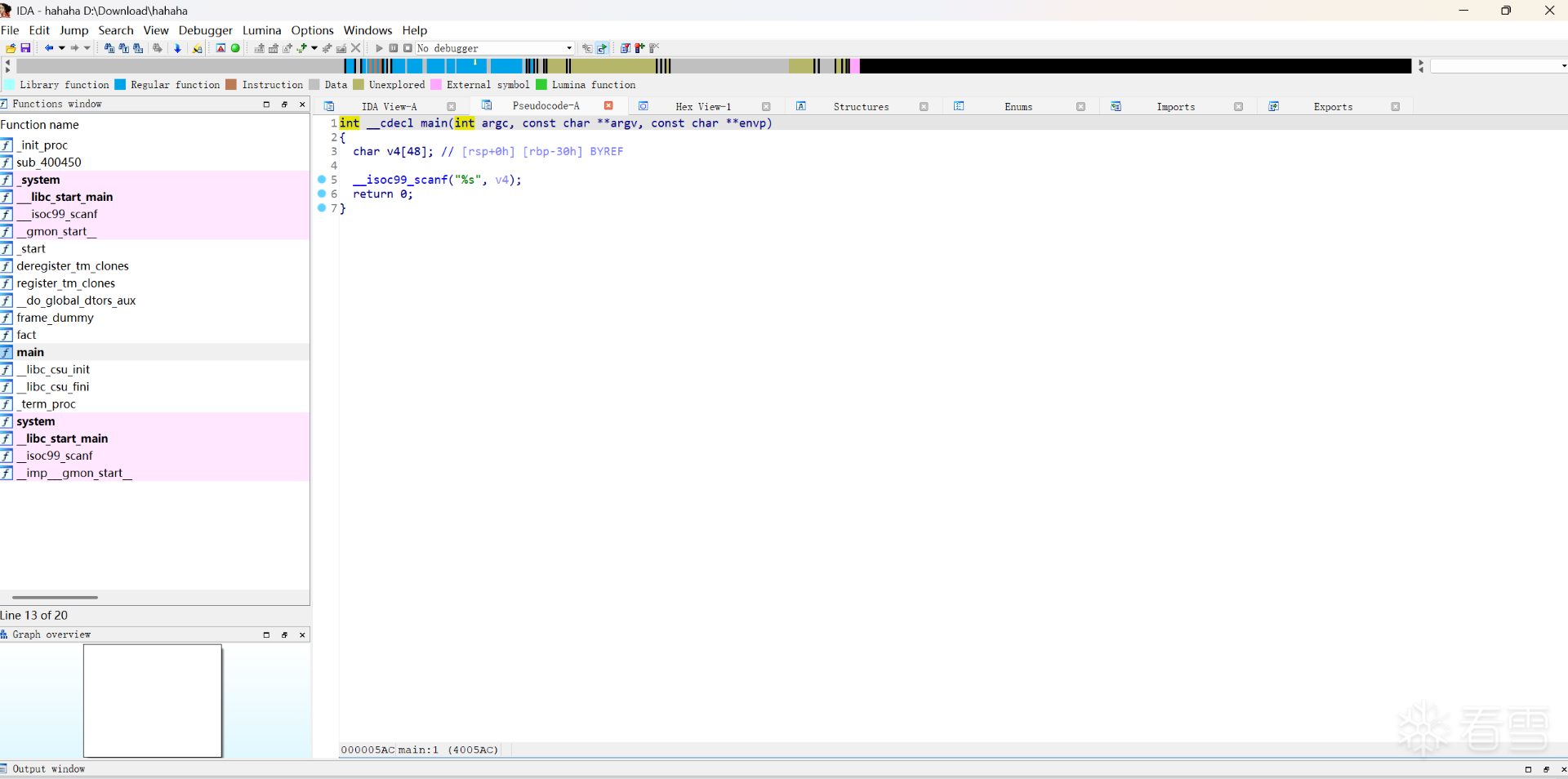Screen dimensions: 1568x779
Task: Open the Options menu
Action: coord(312,30)
